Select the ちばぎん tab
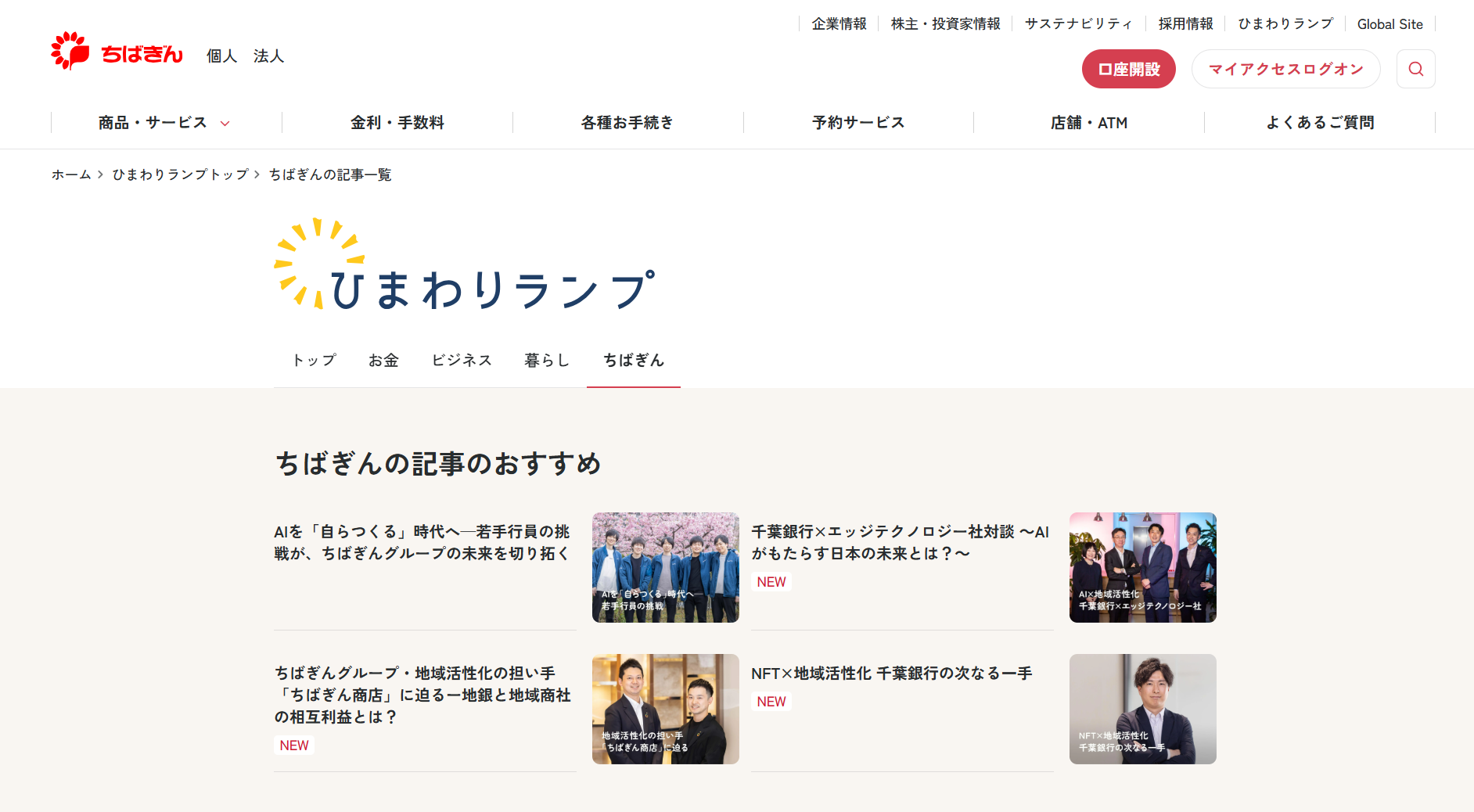 [634, 360]
